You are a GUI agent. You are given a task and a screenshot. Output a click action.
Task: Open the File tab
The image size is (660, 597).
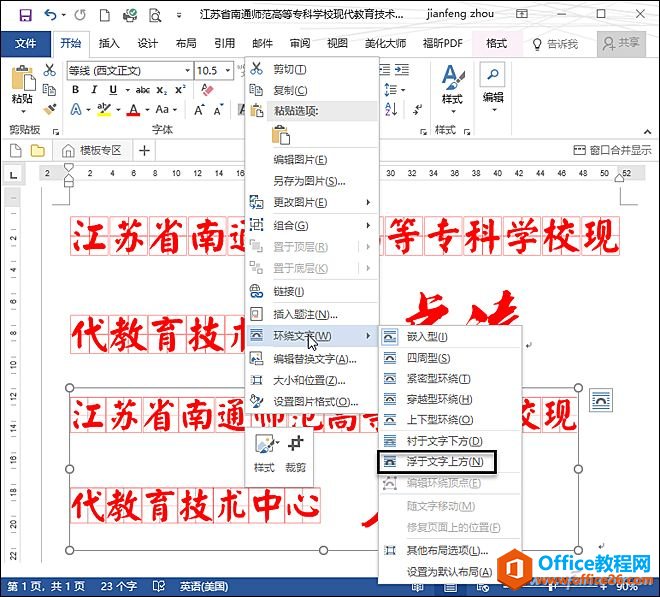[x=26, y=43]
